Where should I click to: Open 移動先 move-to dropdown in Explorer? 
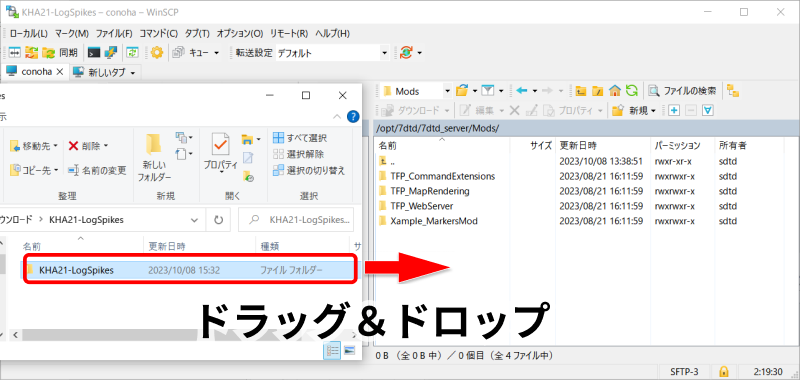[x=34, y=146]
